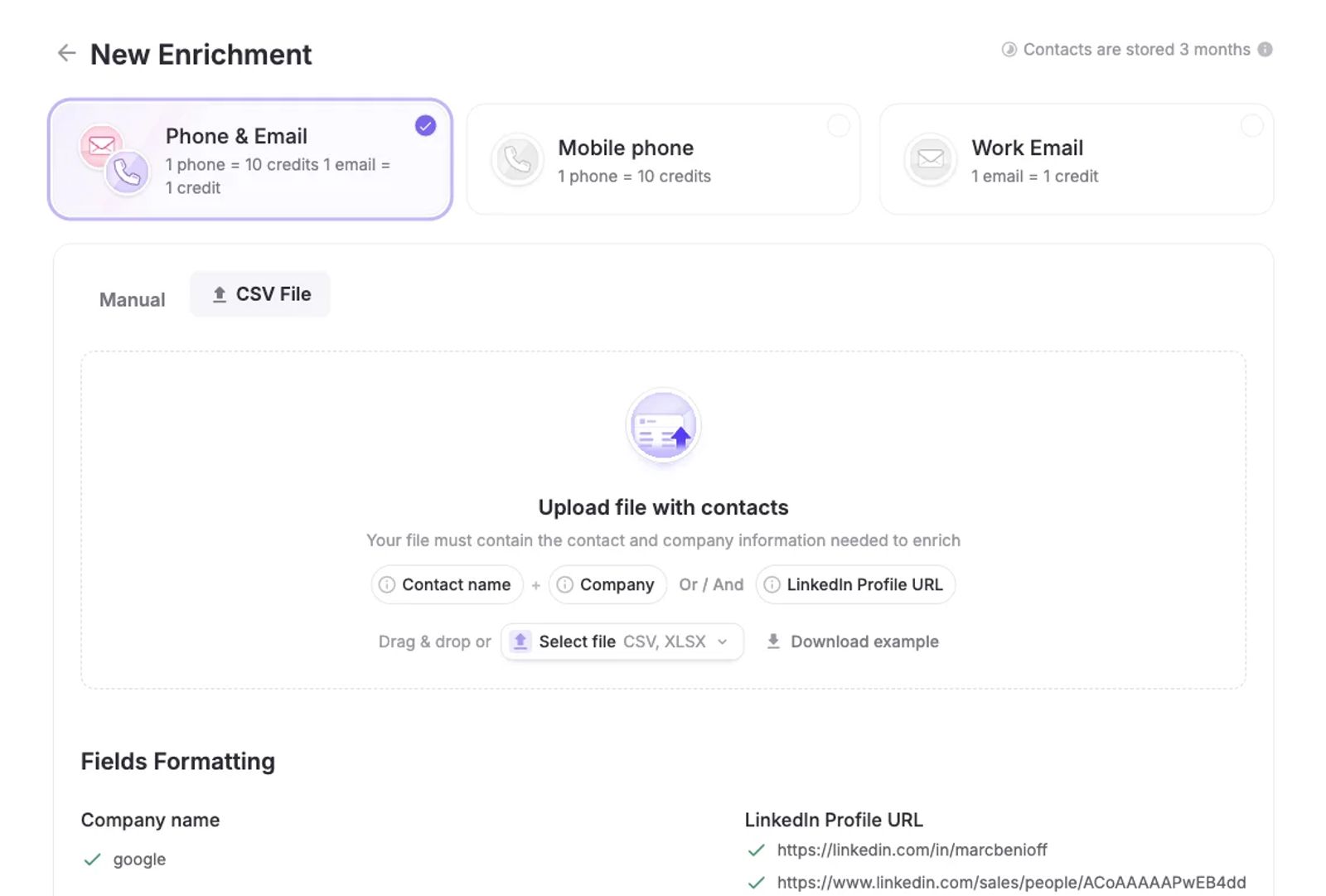The height and width of the screenshot is (896, 1326).
Task: Click the '1 email = 1 credit' Work Email text
Action: click(1034, 177)
